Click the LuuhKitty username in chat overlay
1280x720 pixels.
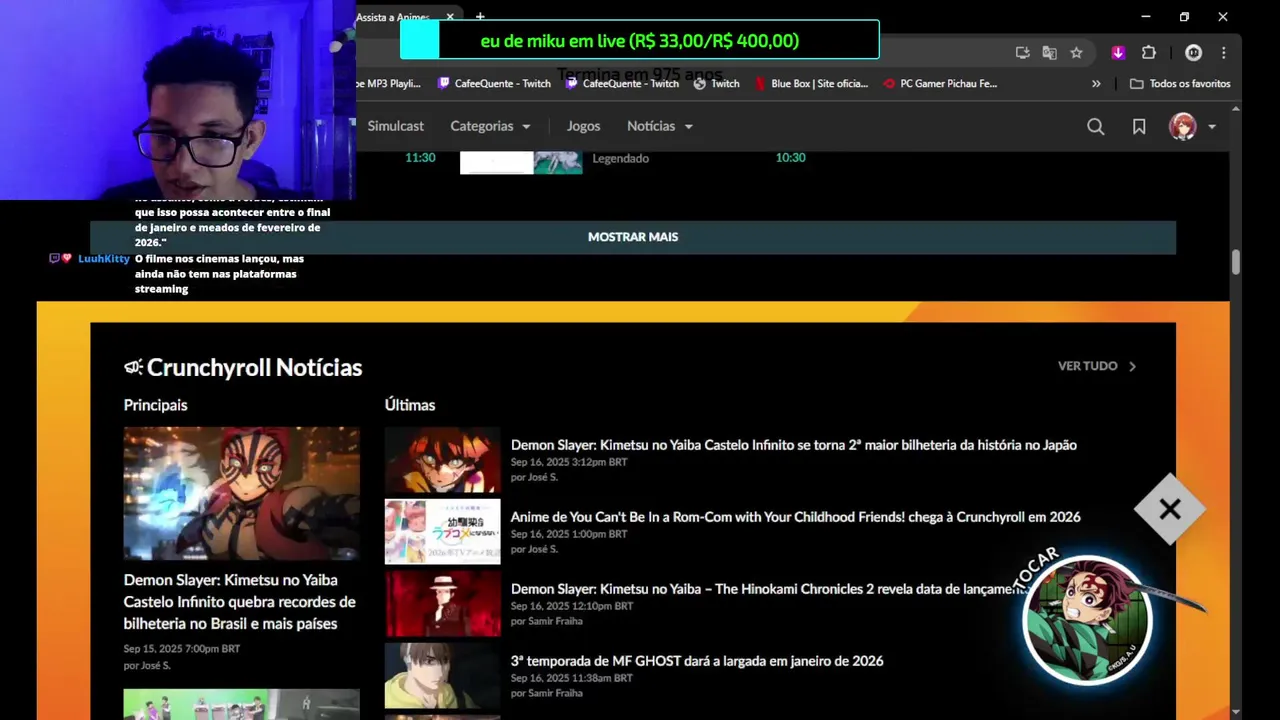104,259
